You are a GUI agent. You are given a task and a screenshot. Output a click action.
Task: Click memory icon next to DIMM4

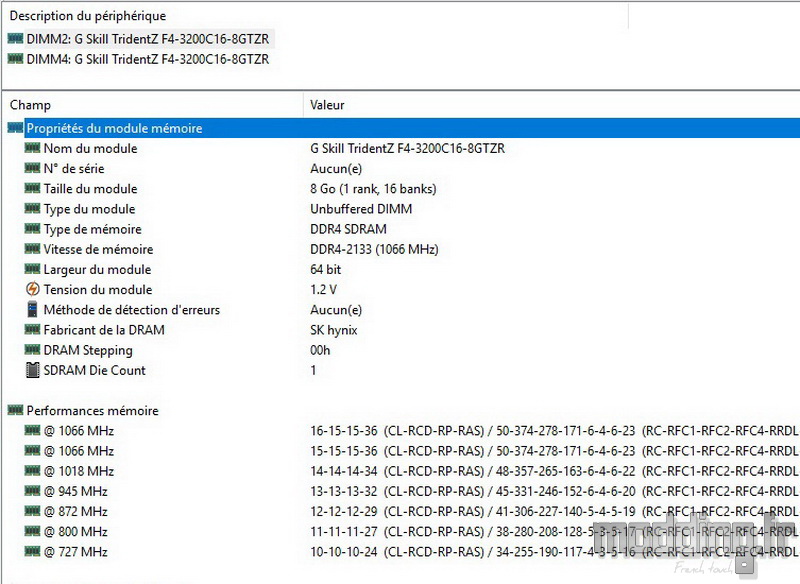[x=15, y=59]
